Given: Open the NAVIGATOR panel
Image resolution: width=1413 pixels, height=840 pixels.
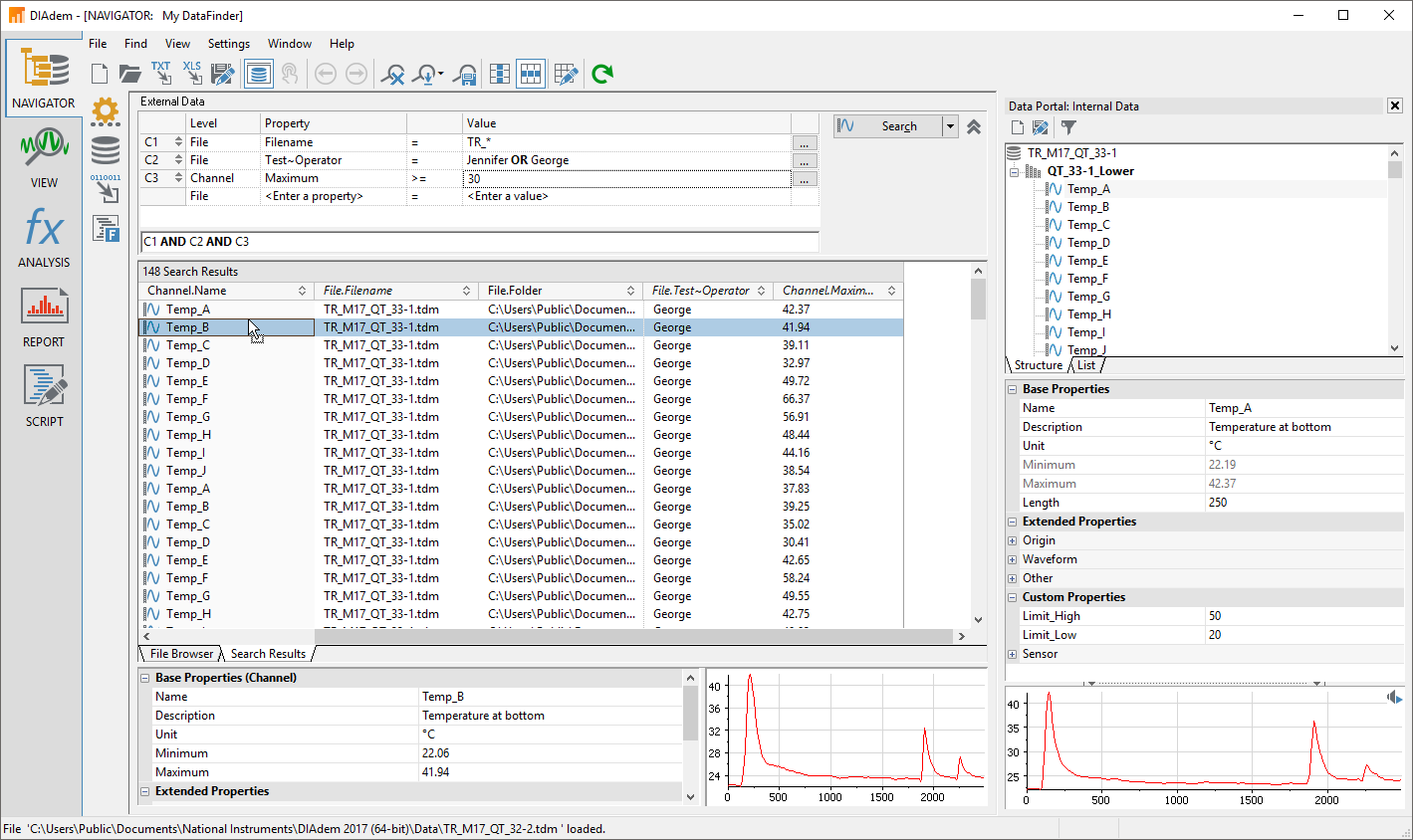Looking at the screenshot, I should [44, 78].
